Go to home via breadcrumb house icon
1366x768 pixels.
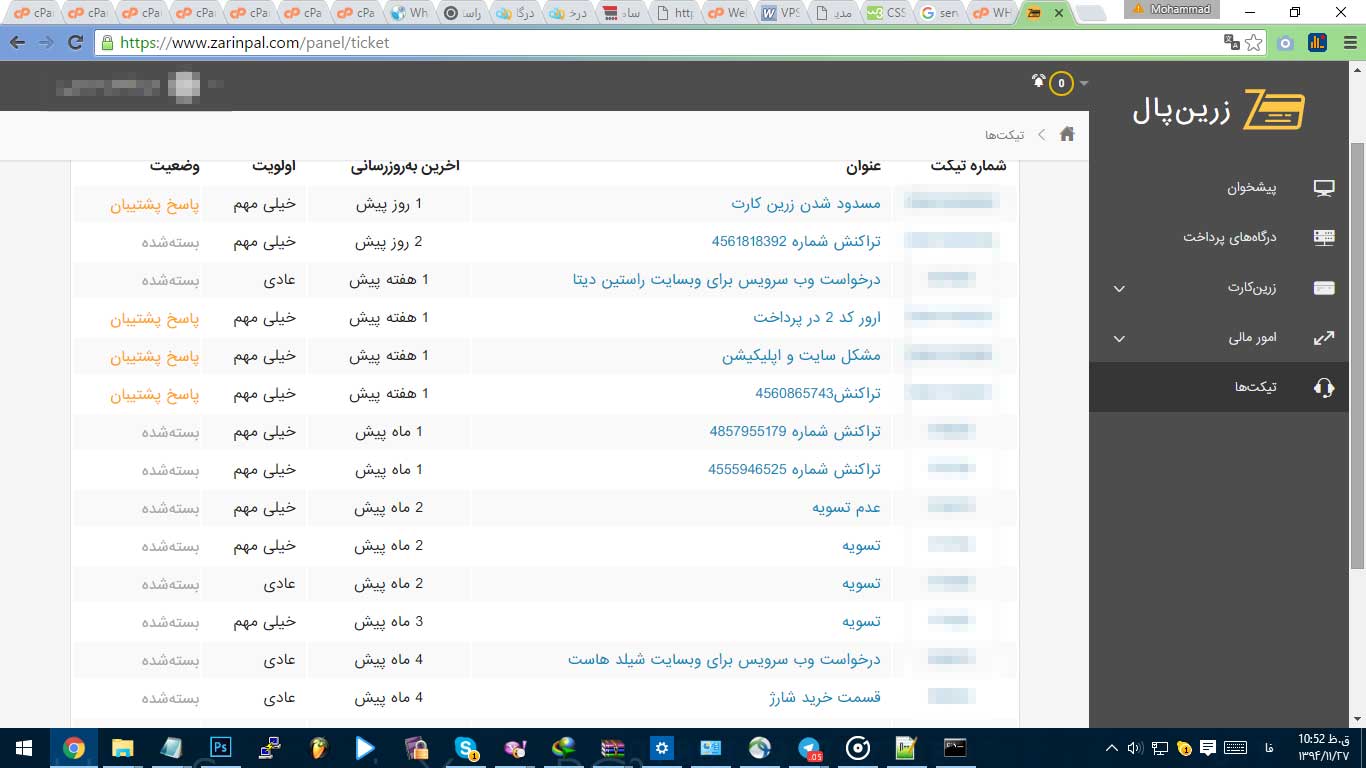click(x=1068, y=134)
